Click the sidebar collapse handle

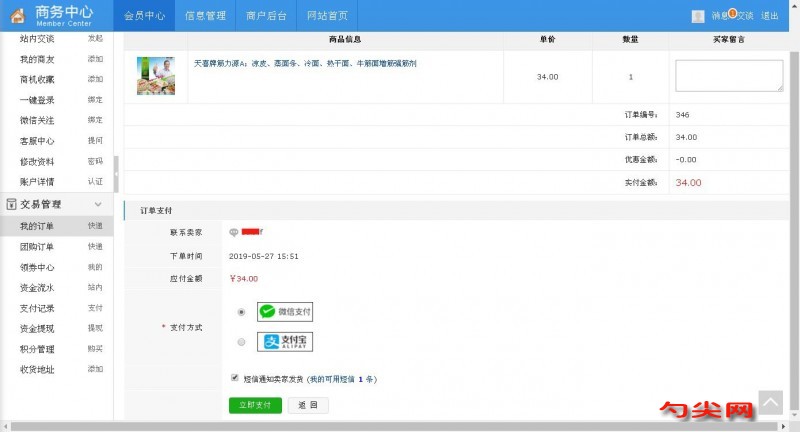click(x=116, y=174)
